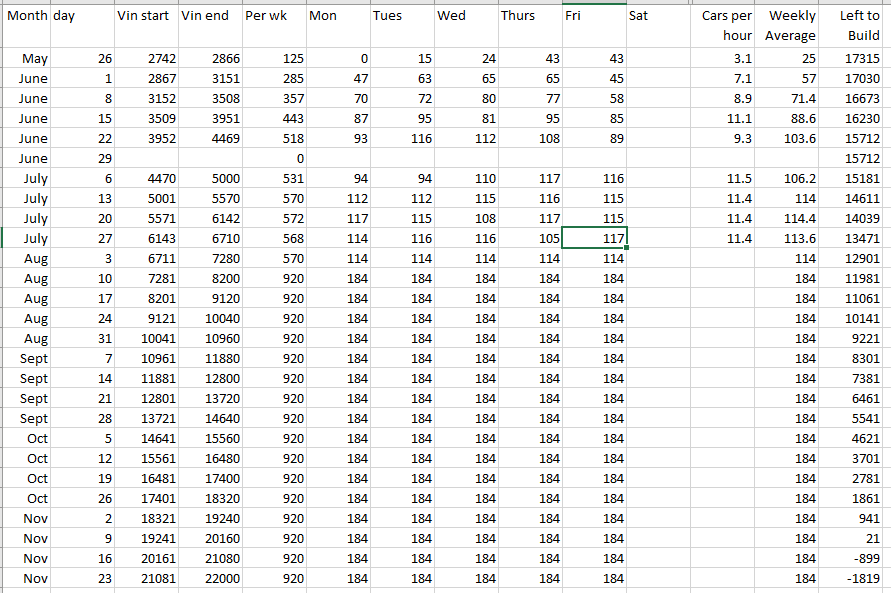
Task: Click Per wk cell showing 0 for June 29
Action: 274,159
